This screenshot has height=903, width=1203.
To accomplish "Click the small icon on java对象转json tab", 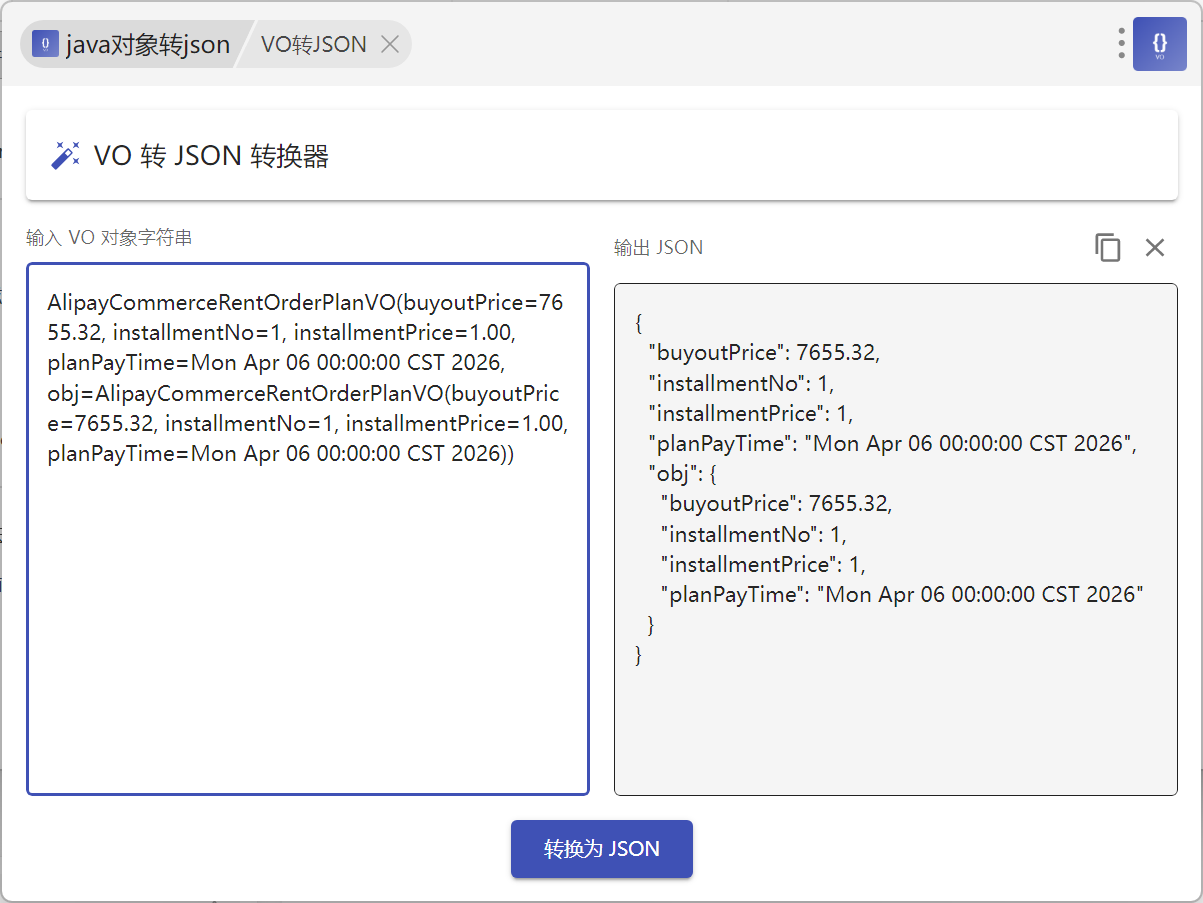I will pyautogui.click(x=45, y=44).
